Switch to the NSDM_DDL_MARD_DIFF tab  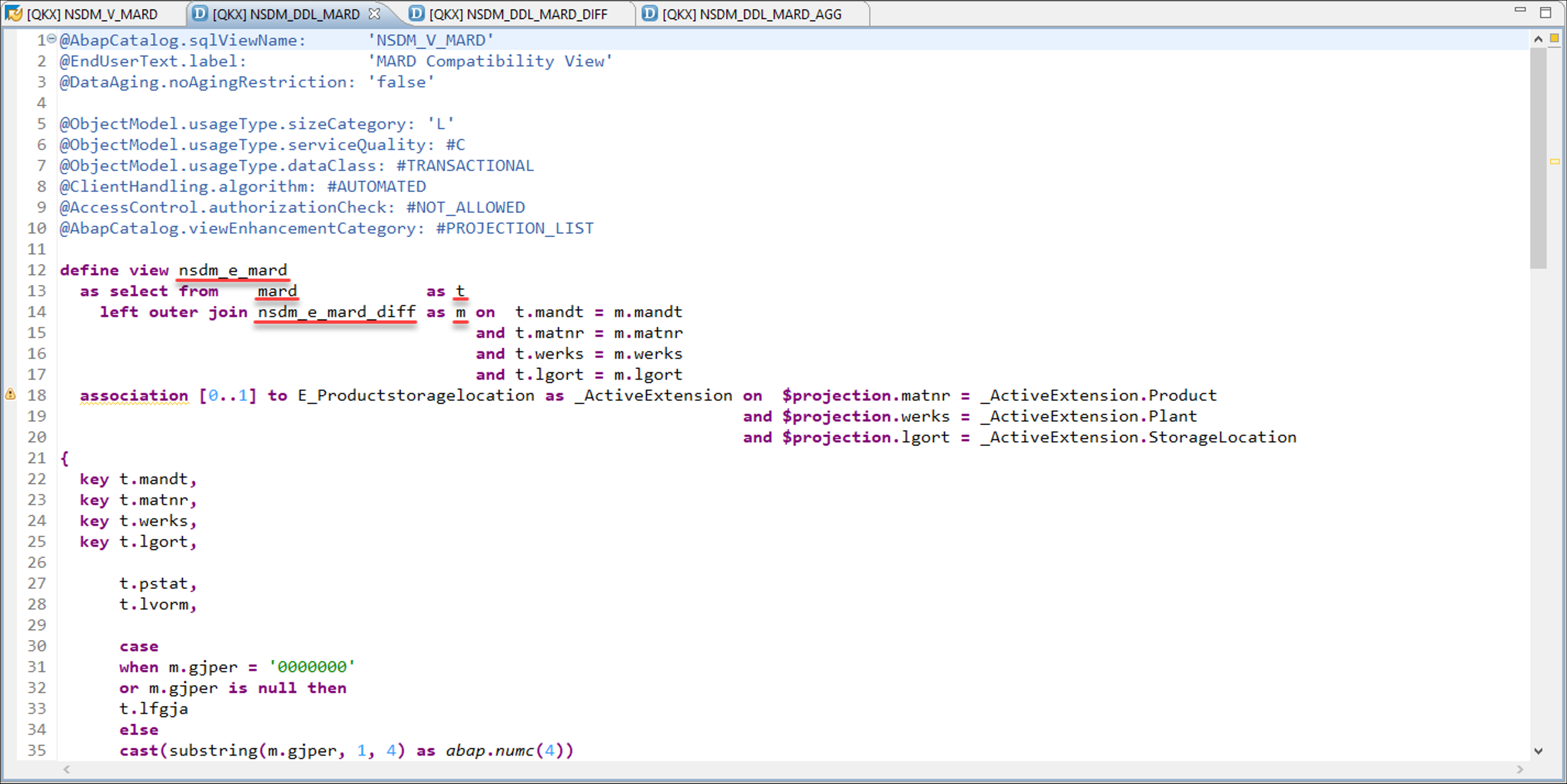(x=517, y=14)
